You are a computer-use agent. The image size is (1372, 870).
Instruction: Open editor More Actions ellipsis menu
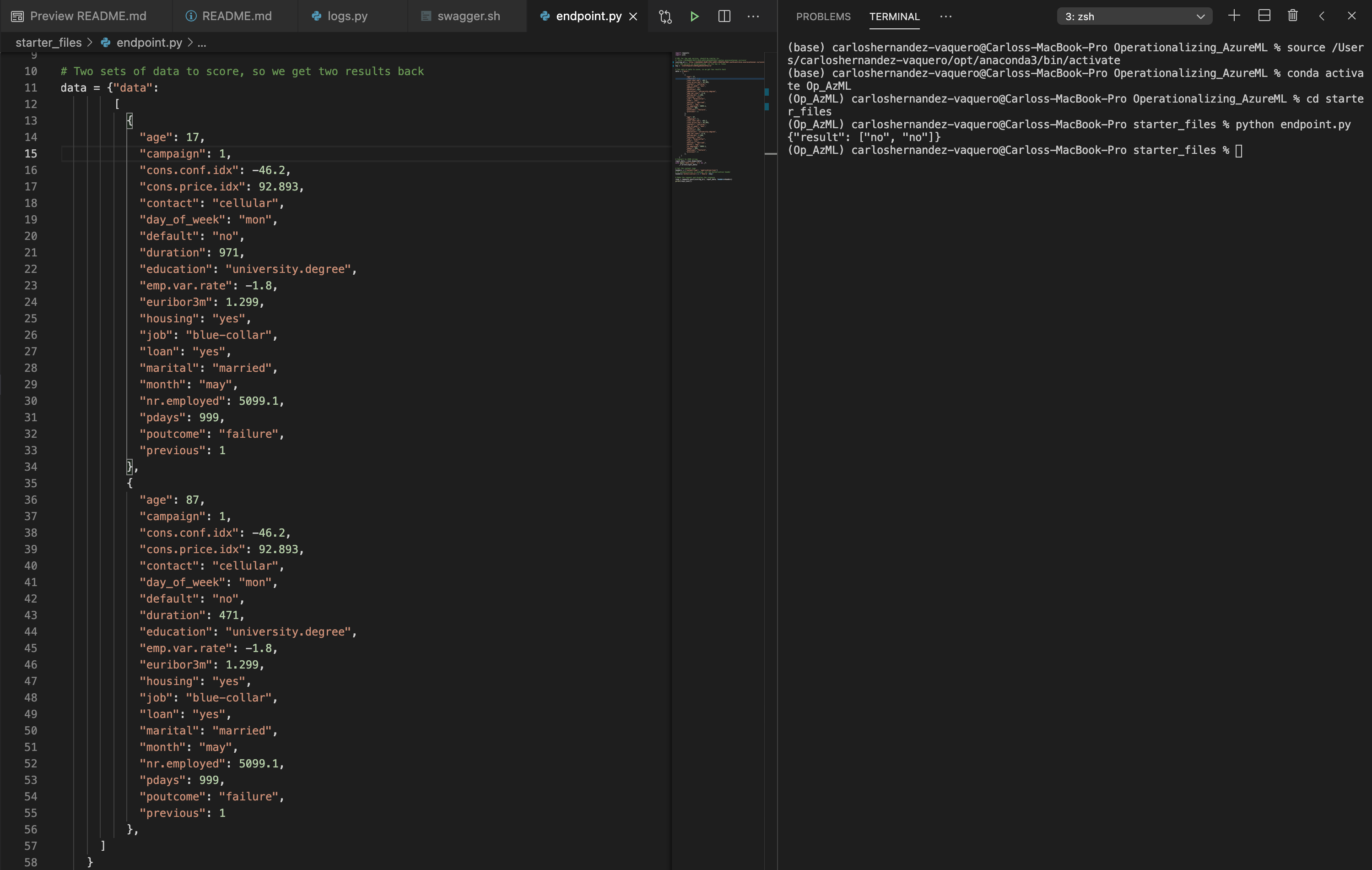coord(753,16)
